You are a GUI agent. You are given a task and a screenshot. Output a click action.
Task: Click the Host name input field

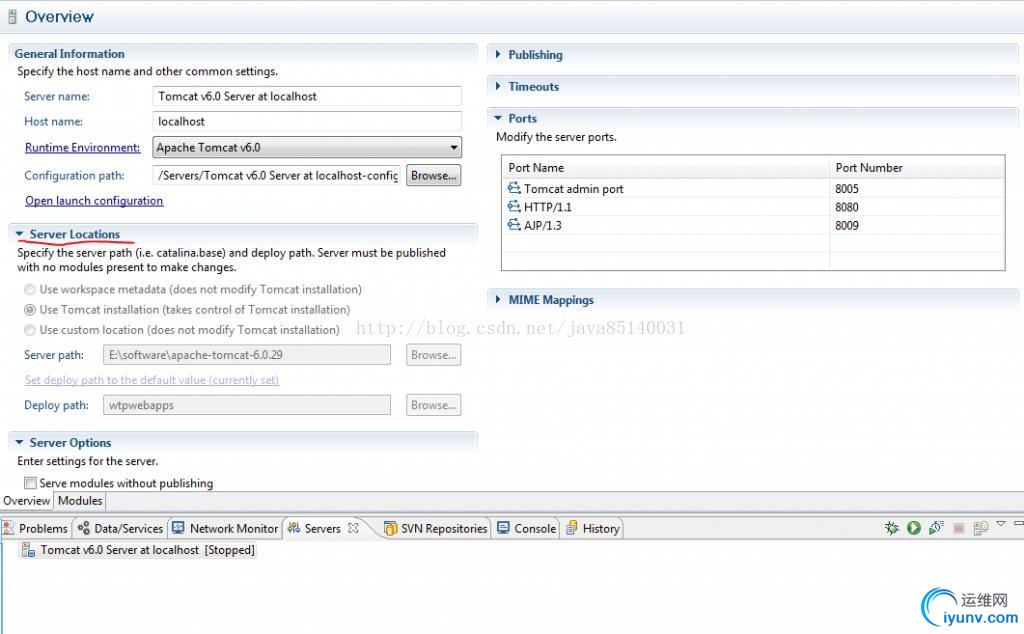307,121
